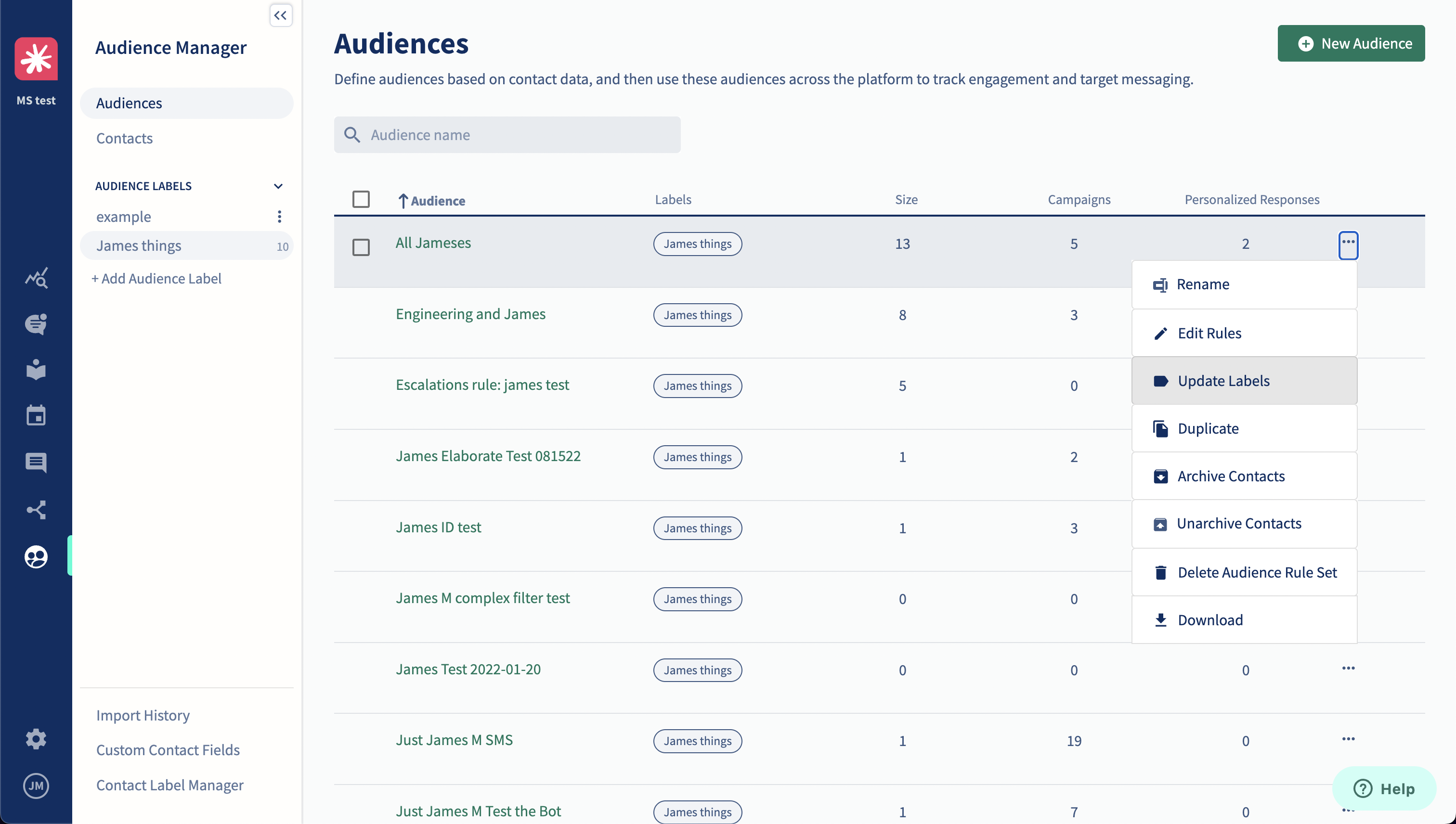
Task: Open the Escalations rule: james test audience
Action: point(482,385)
